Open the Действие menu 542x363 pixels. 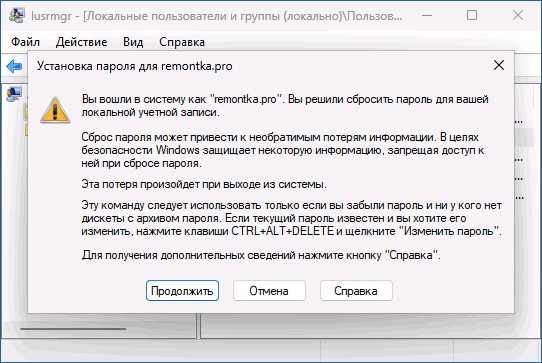tap(82, 42)
